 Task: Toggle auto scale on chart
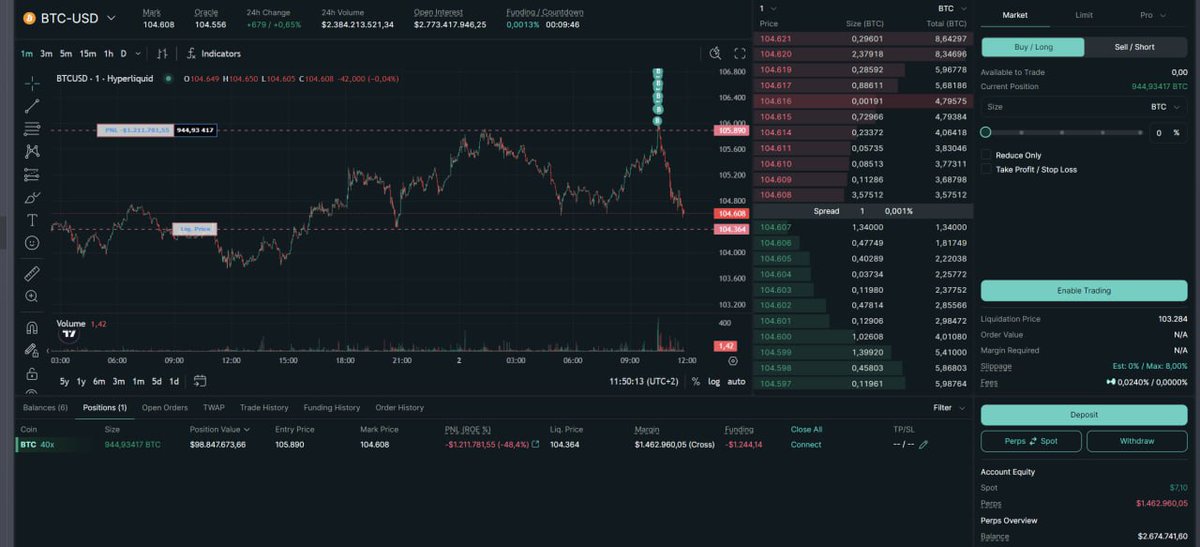pos(736,381)
